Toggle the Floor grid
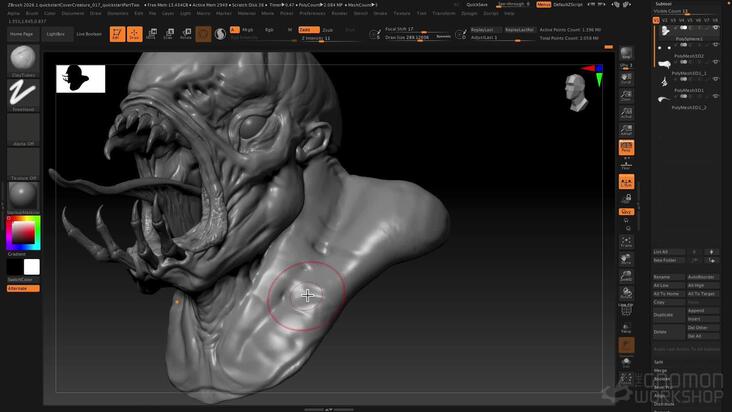 pyautogui.click(x=626, y=164)
